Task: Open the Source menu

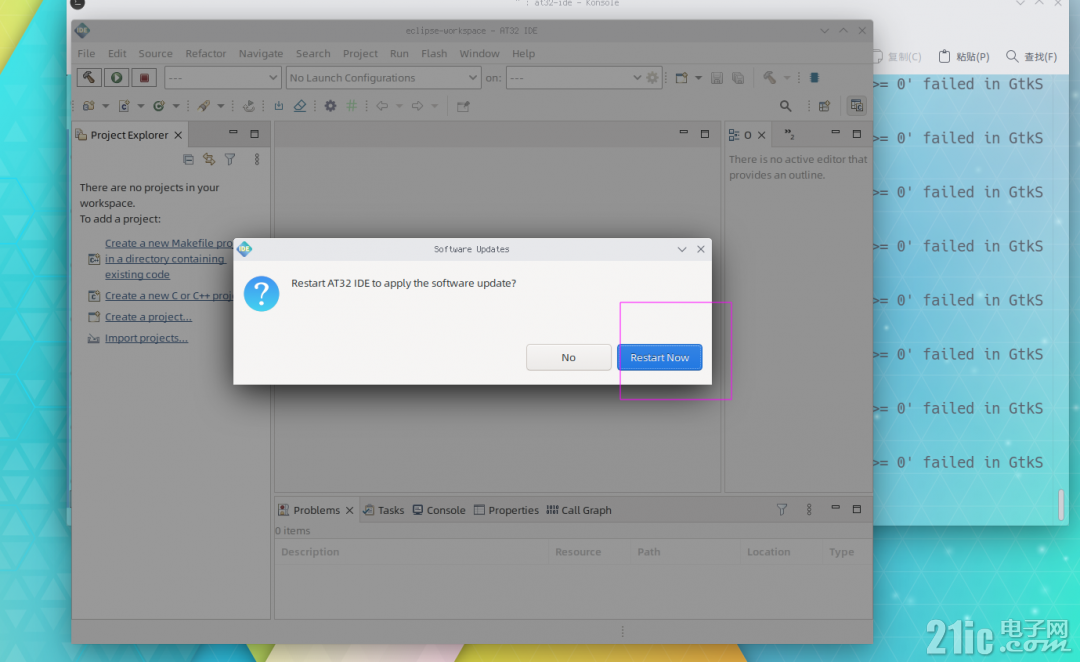Action: (x=155, y=53)
